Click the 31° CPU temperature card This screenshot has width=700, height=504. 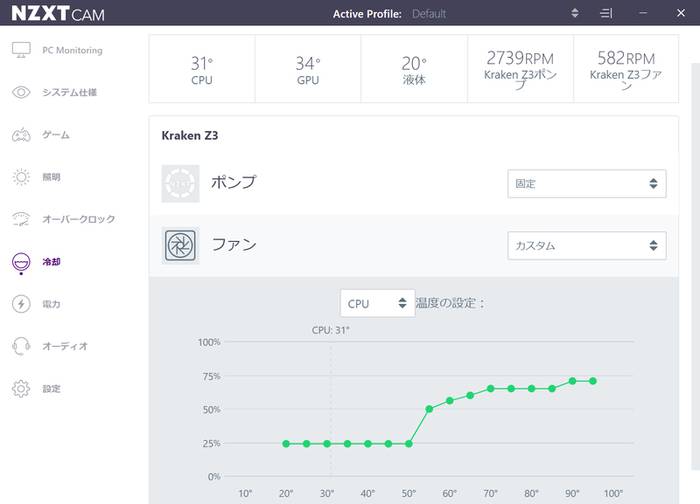202,69
